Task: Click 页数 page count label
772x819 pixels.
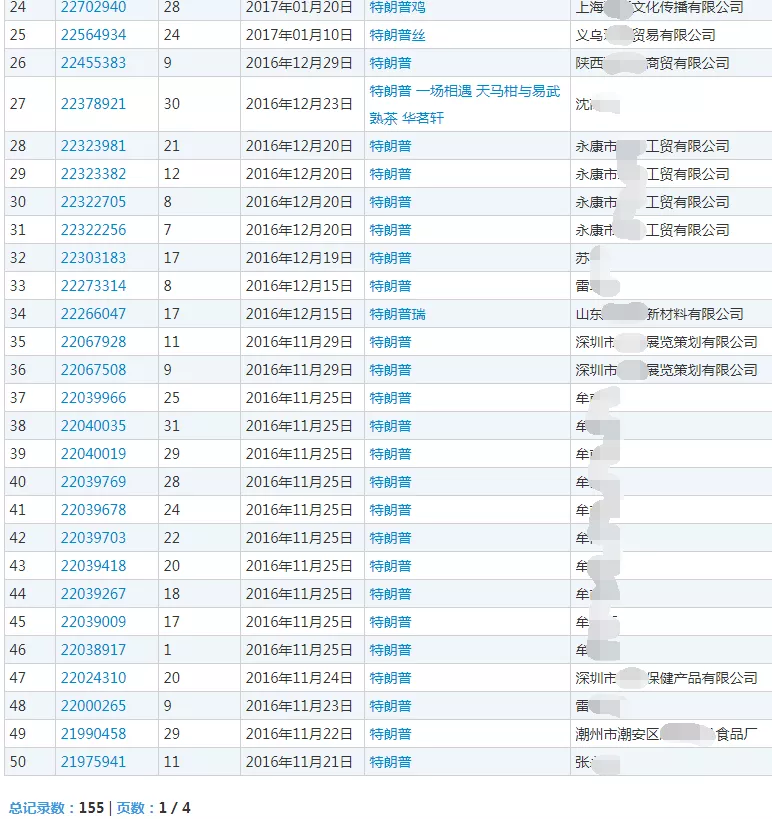Action: tap(130, 808)
